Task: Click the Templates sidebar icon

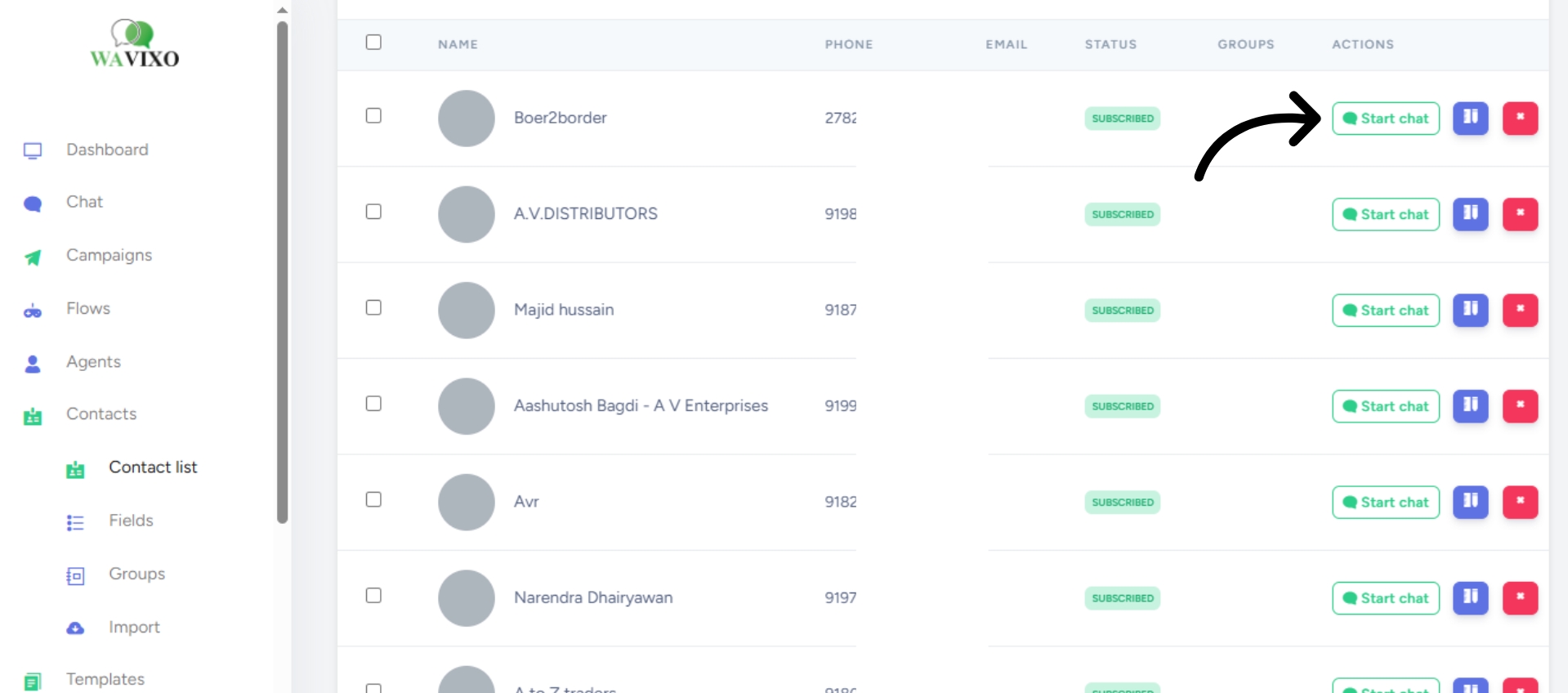Action: [x=33, y=681]
